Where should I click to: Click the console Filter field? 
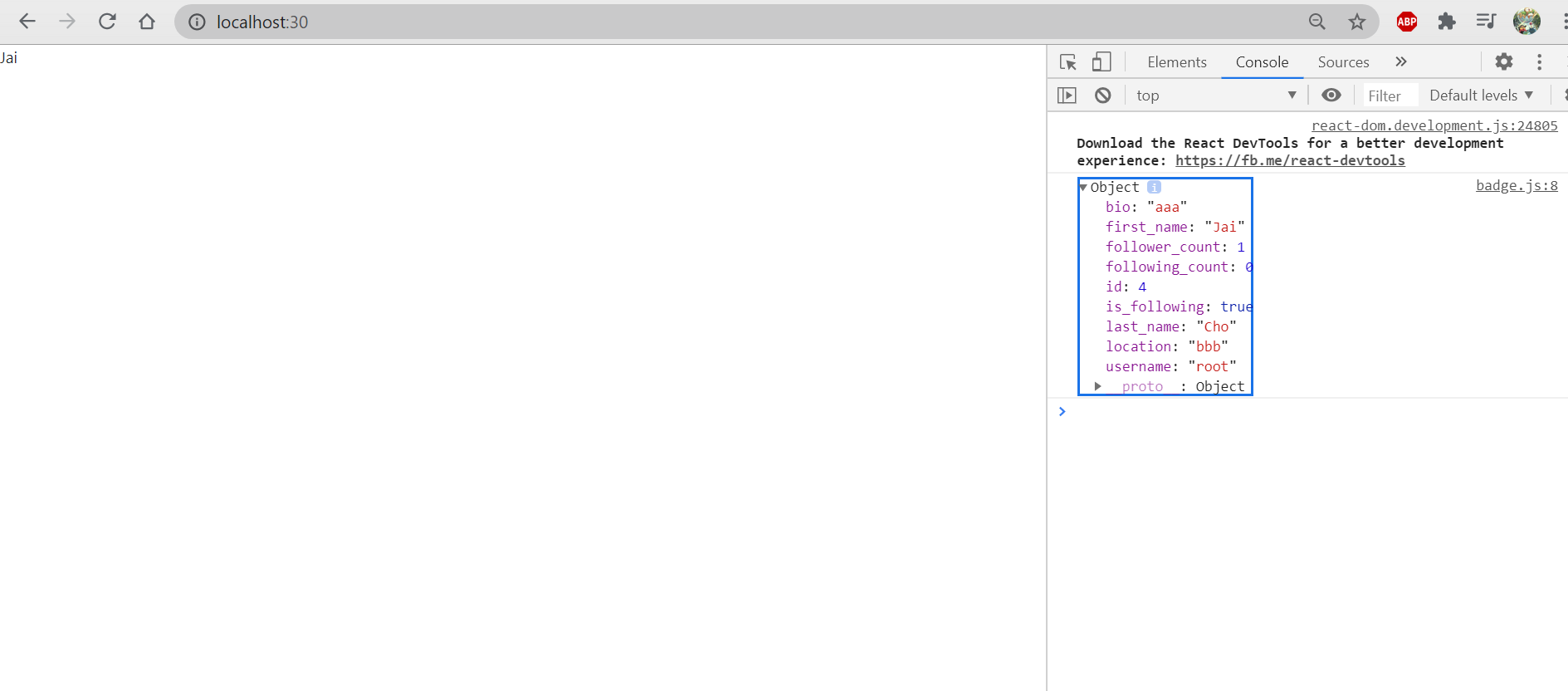click(x=1390, y=96)
